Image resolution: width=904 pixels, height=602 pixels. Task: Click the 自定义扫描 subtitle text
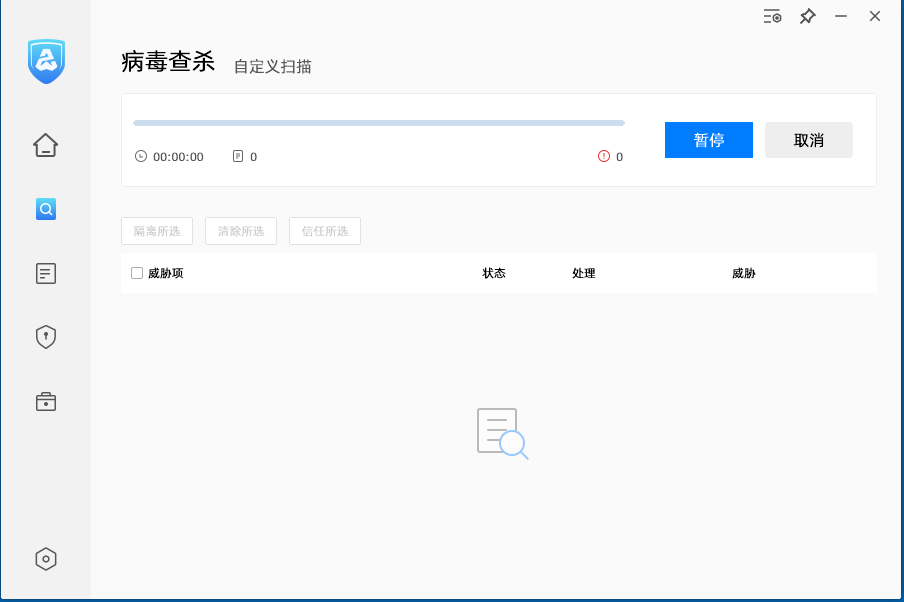[x=273, y=66]
